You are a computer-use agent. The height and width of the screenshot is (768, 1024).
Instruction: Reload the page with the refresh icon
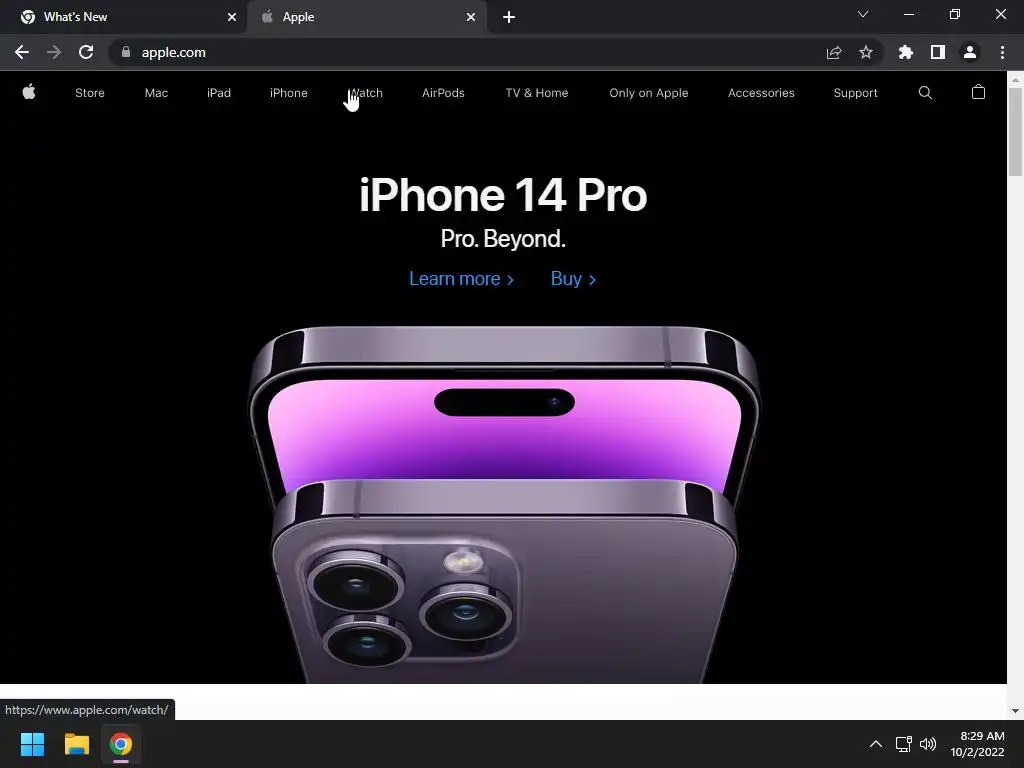pyautogui.click(x=86, y=52)
